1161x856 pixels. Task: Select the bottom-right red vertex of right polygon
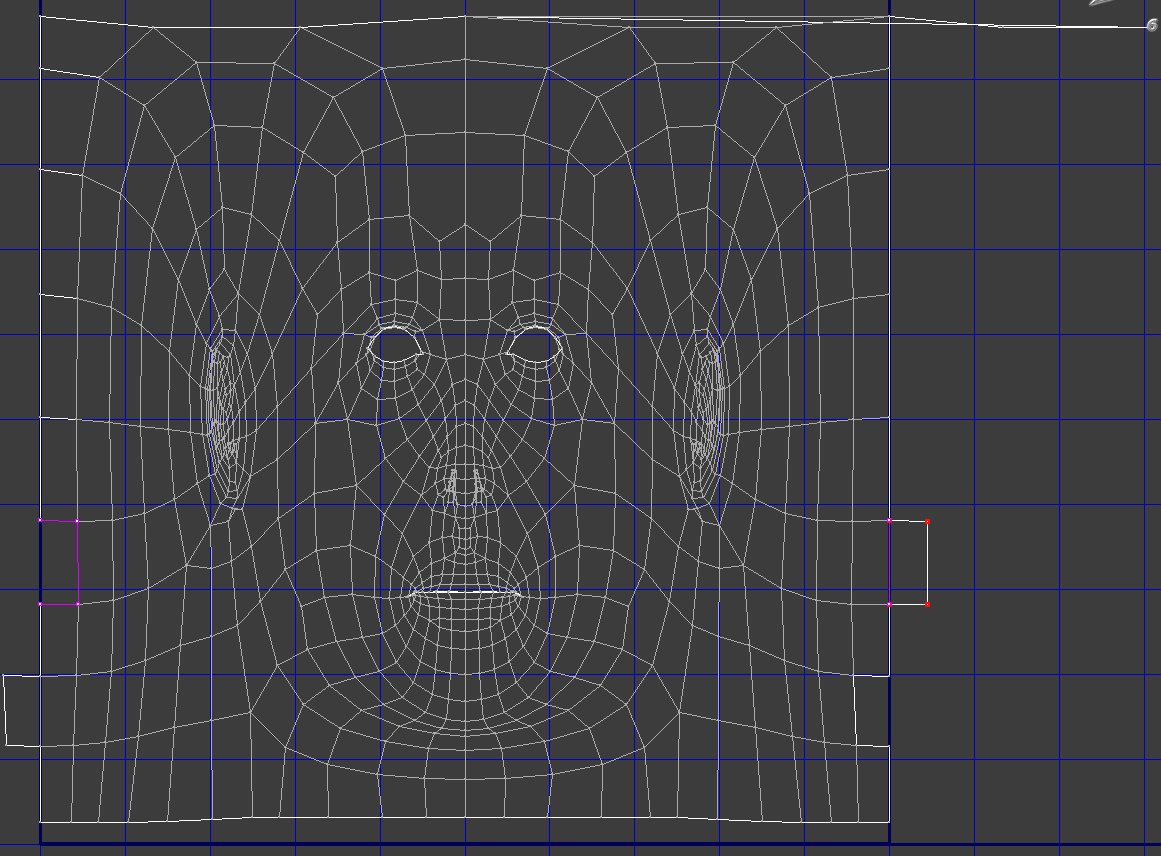(927, 604)
